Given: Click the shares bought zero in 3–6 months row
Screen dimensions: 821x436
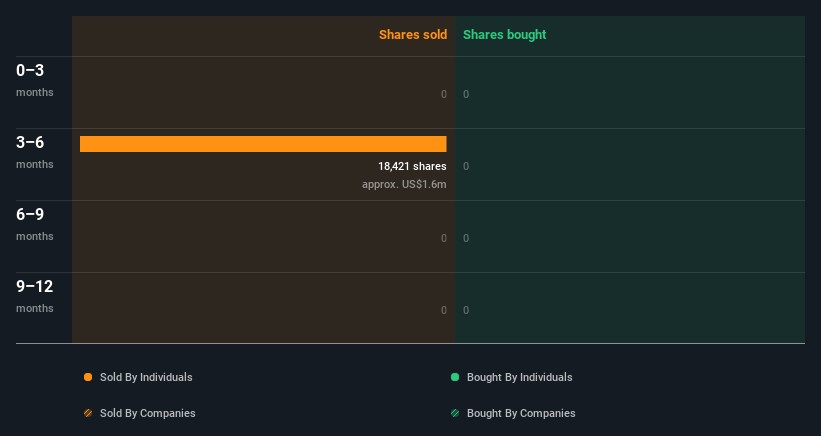Looking at the screenshot, I should (466, 166).
